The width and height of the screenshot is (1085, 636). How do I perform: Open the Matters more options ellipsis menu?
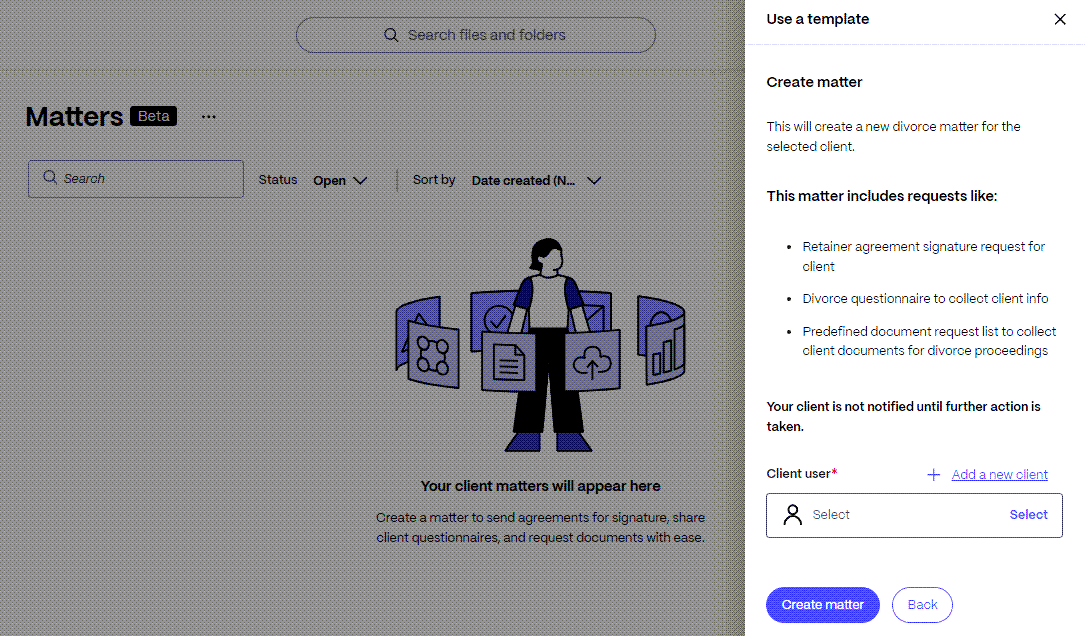click(x=208, y=117)
